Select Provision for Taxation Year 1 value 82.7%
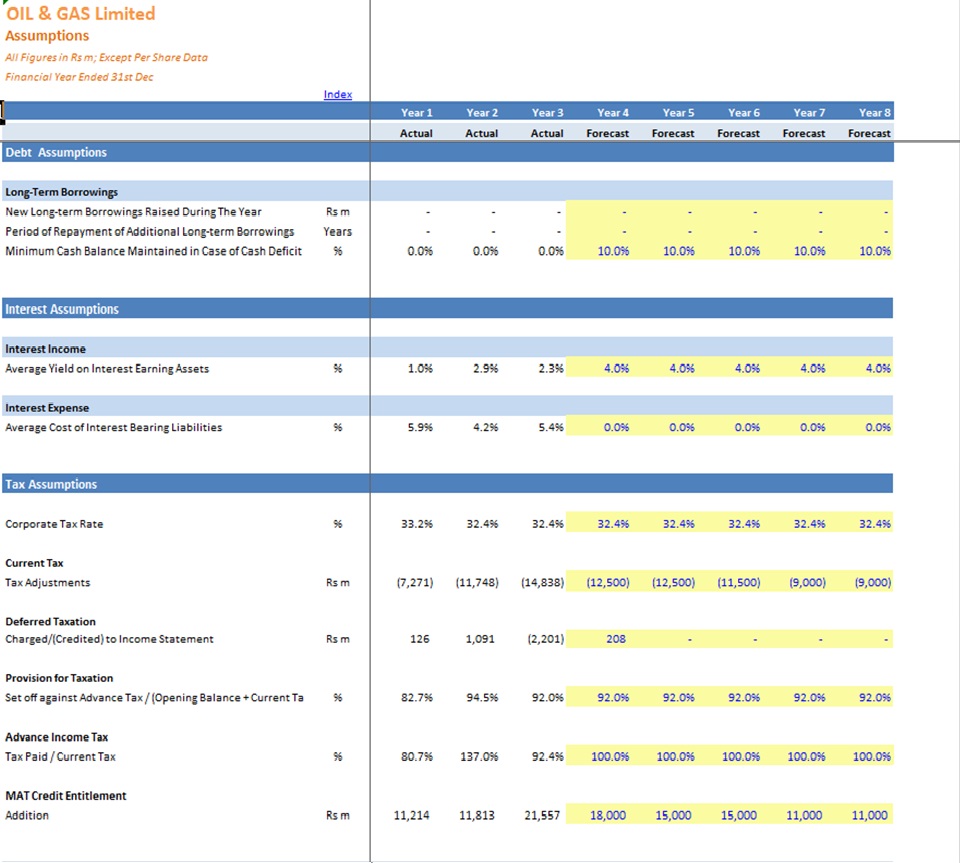960x863 pixels. coord(417,698)
